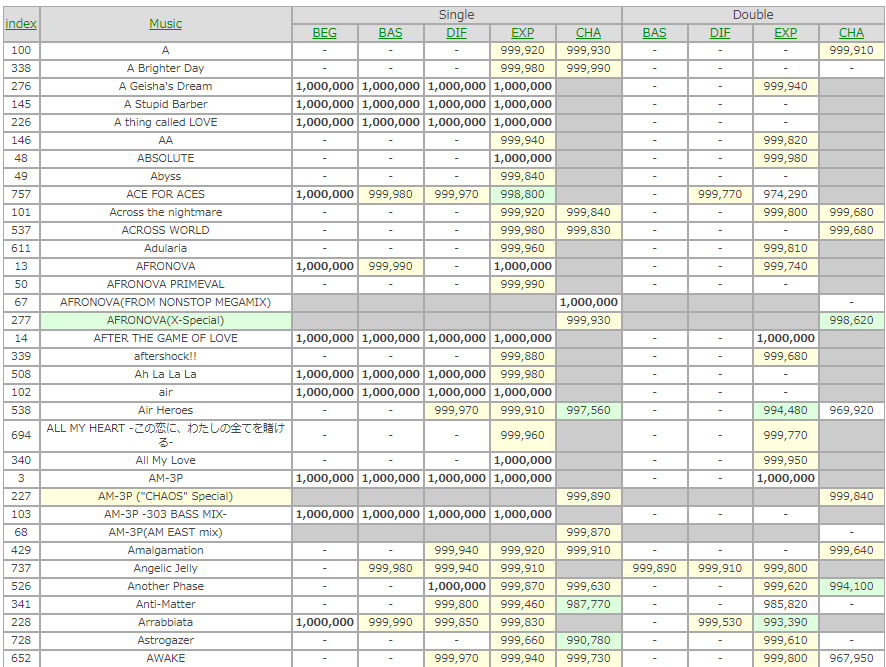Select the song title 'ABSOLUTE'
Screen dimensions: 886x667
(166, 158)
